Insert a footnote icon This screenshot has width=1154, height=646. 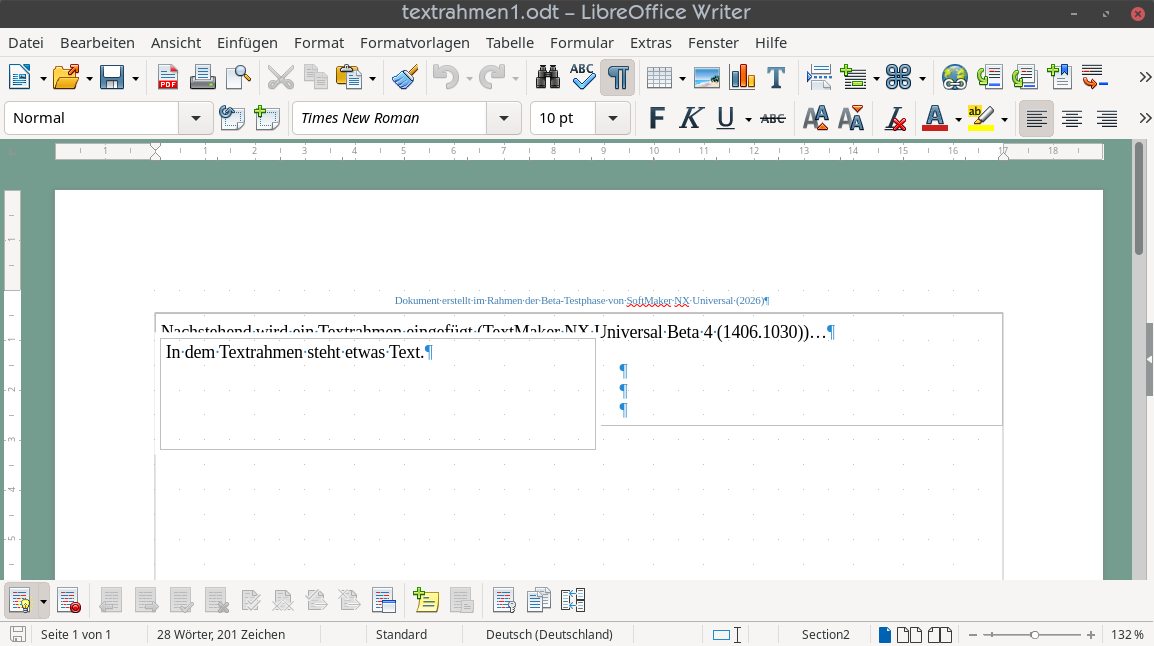pyautogui.click(x=990, y=77)
